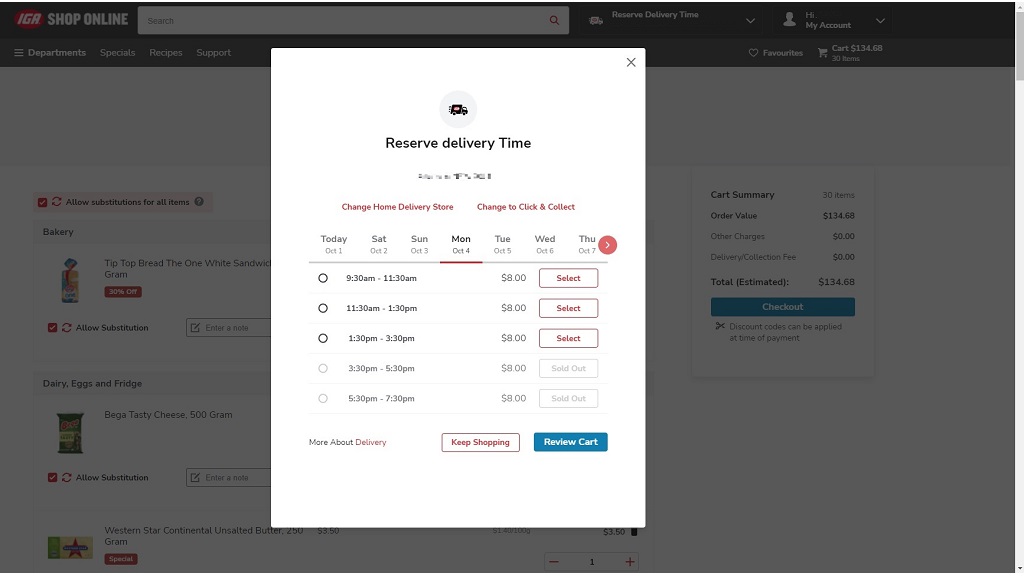
Task: Expand the Reserve Delivery Time dropdown
Action: tap(751, 20)
